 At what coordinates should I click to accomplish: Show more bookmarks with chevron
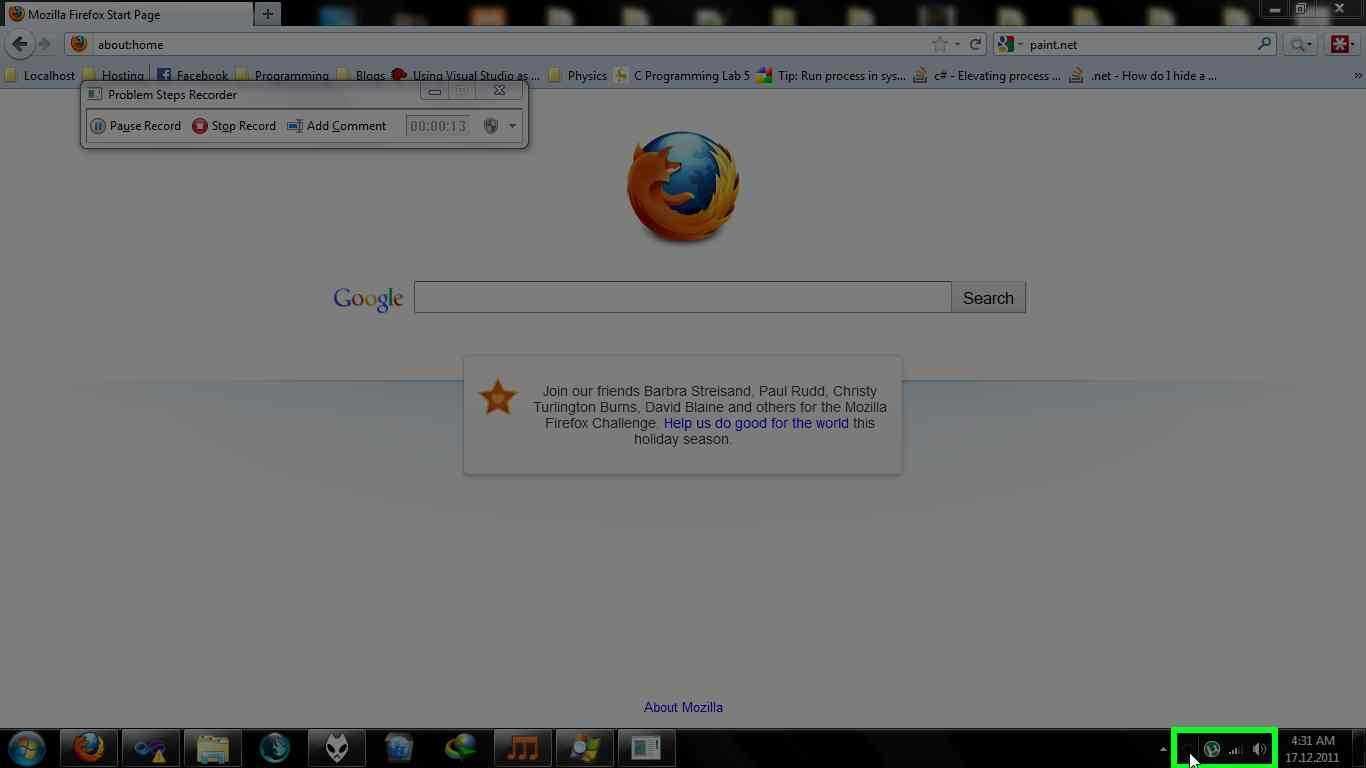[1358, 75]
